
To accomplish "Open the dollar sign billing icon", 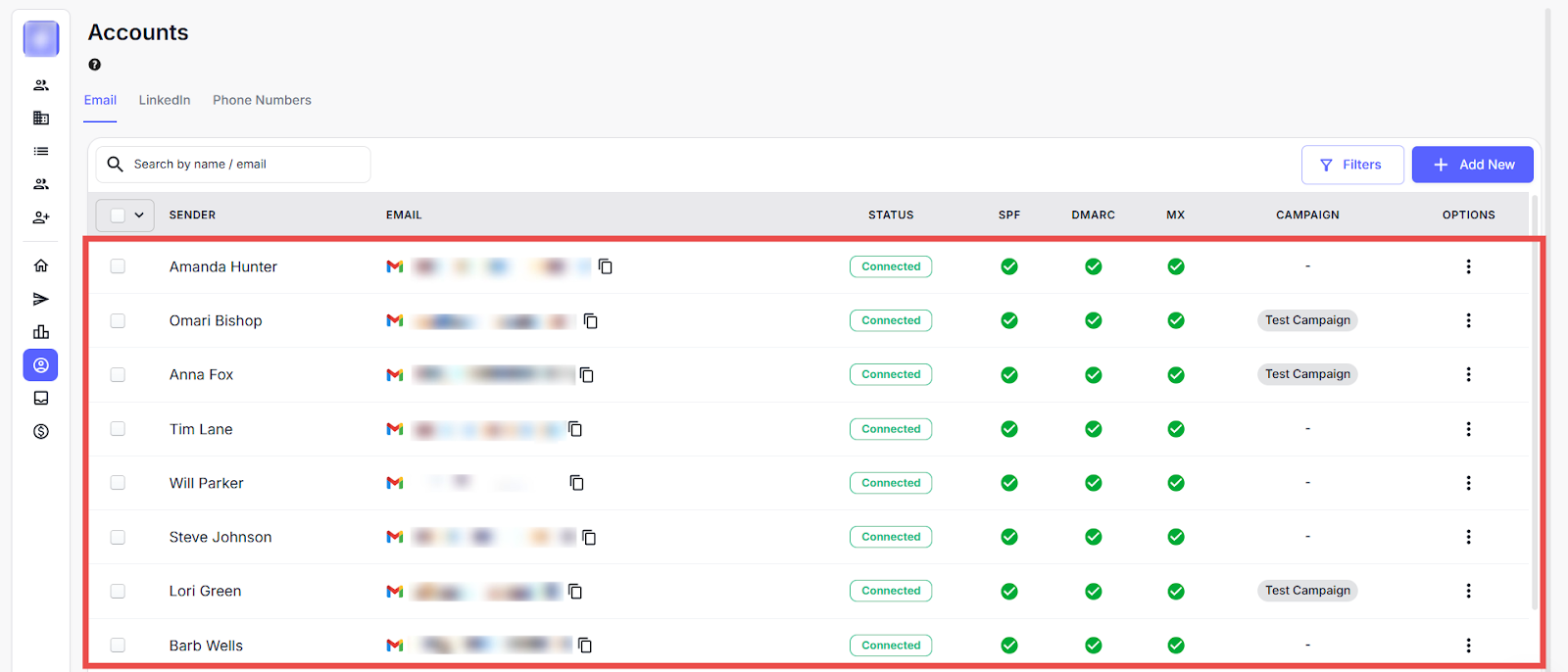I will tap(41, 432).
